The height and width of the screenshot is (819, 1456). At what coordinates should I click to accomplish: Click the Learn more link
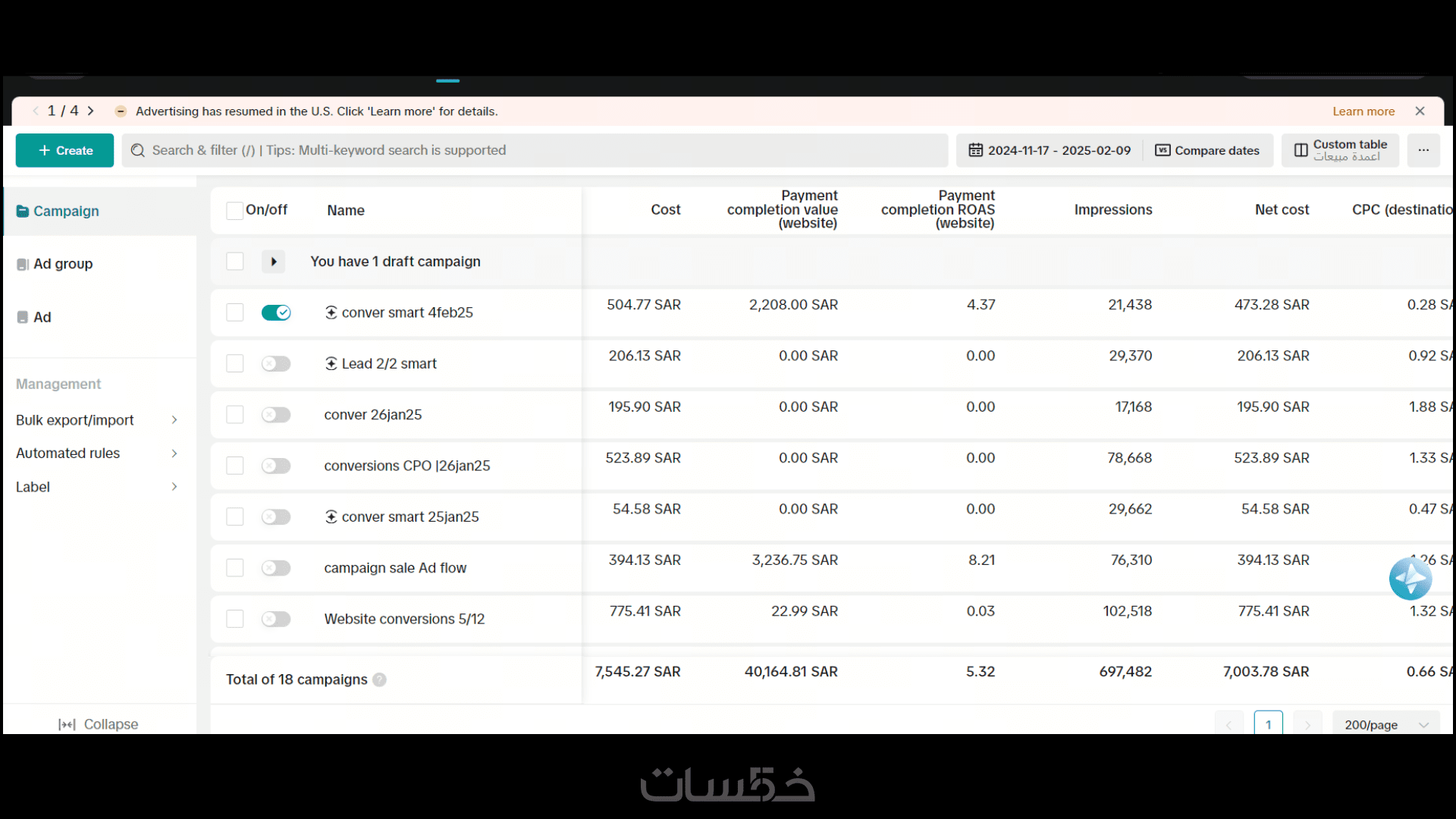[x=1363, y=111]
